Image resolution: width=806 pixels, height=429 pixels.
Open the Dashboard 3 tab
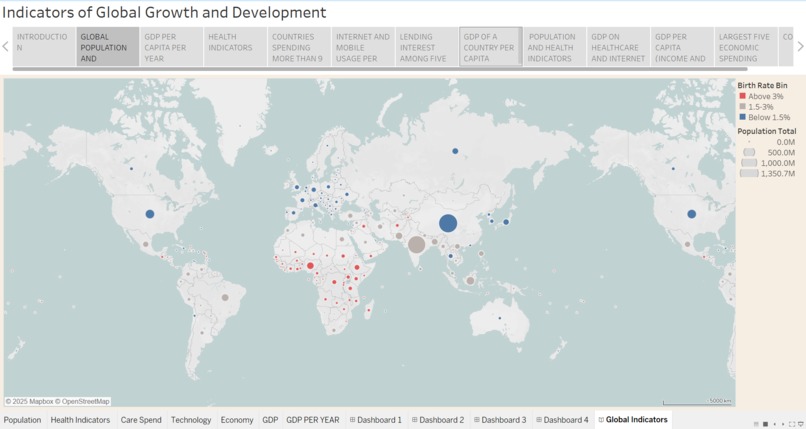[500, 420]
